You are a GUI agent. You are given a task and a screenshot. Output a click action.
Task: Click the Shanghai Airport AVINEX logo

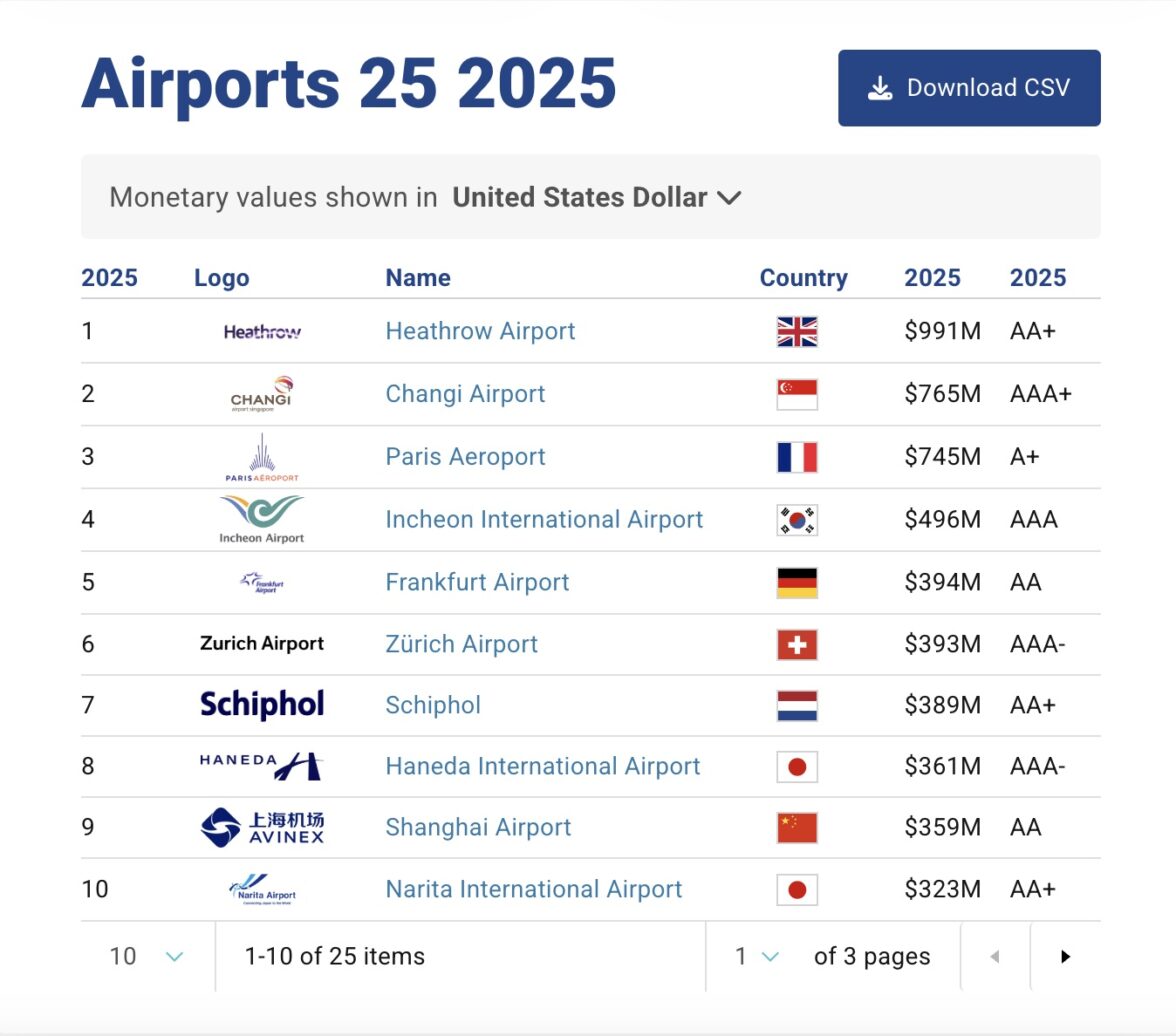(262, 828)
